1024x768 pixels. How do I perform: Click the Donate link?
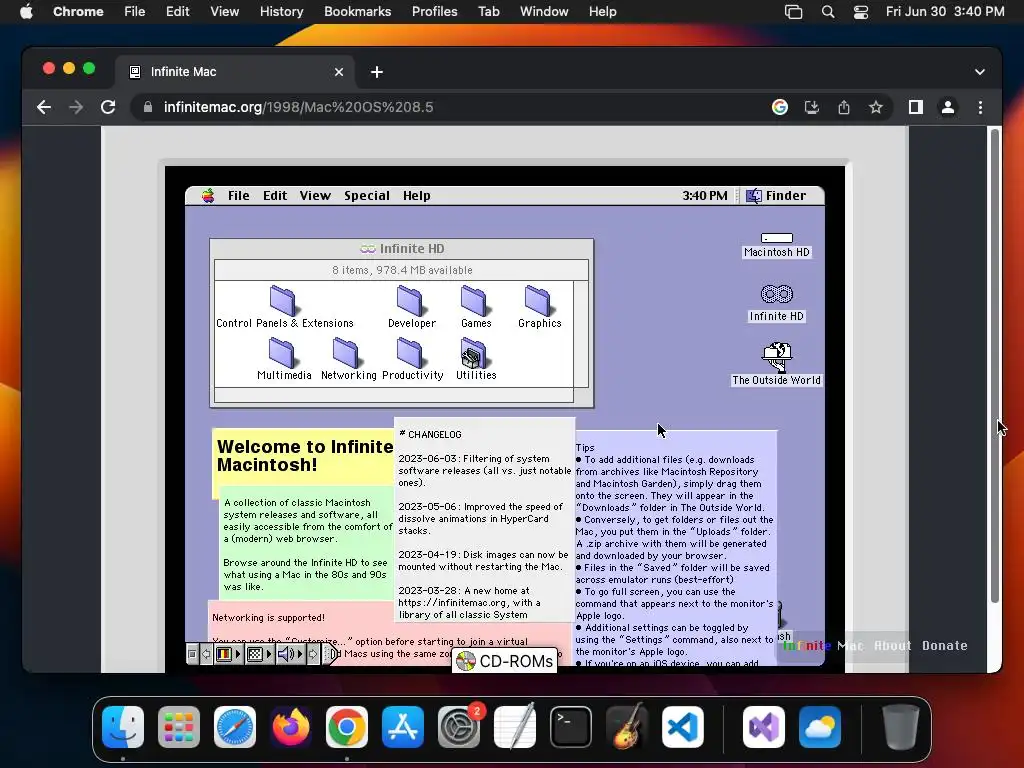(x=944, y=645)
